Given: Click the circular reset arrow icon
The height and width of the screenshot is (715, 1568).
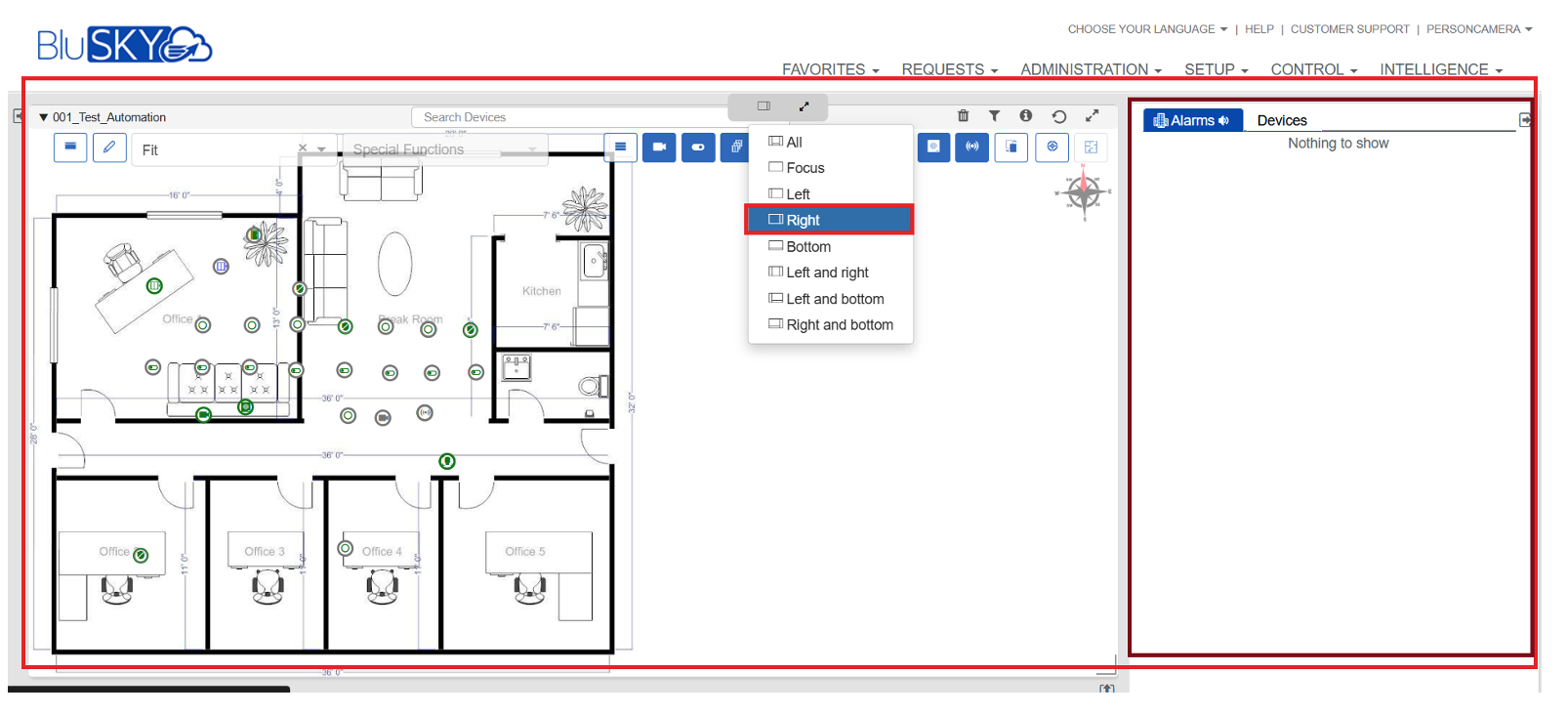Looking at the screenshot, I should pos(1059,116).
